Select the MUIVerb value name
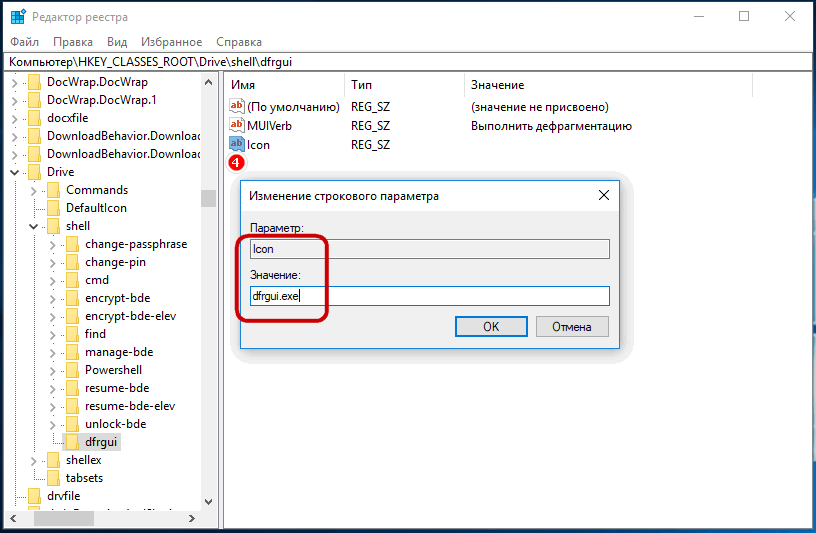This screenshot has width=816, height=533. (x=269, y=126)
